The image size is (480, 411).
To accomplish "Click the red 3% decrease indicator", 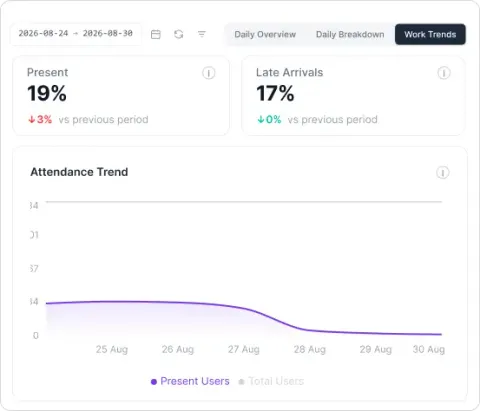I will coord(40,119).
